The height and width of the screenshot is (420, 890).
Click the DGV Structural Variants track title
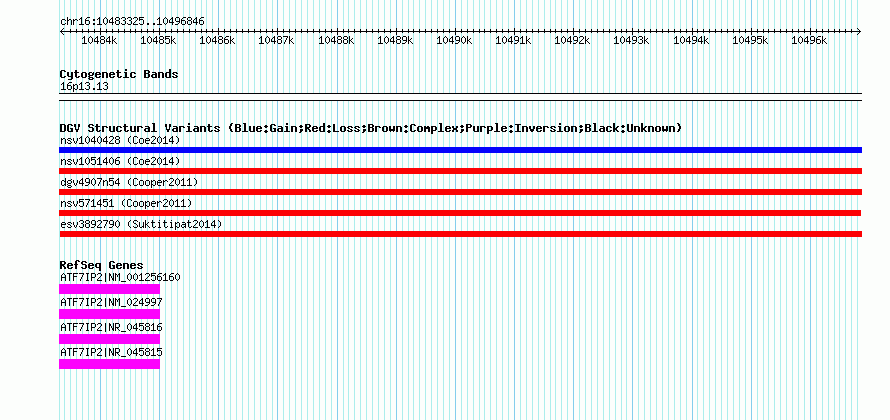point(371,128)
